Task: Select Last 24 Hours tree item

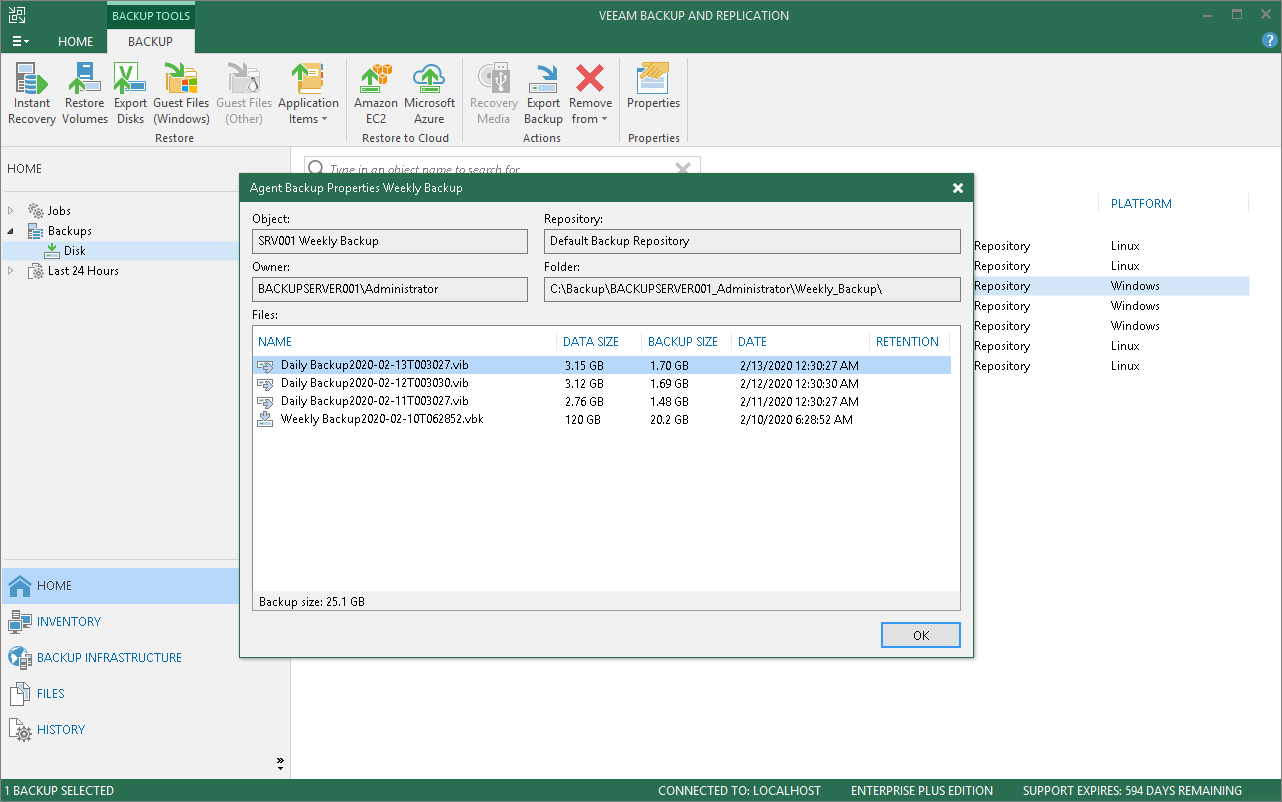Action: 83,271
